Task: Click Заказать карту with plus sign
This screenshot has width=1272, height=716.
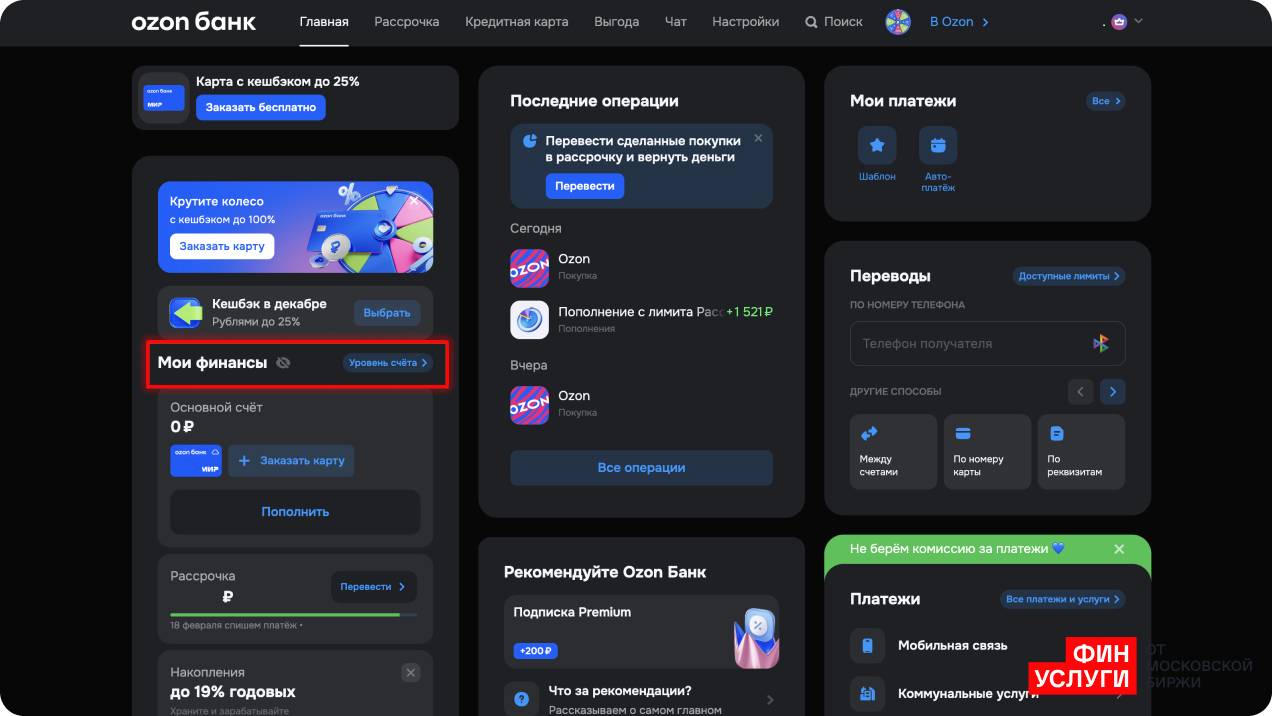Action: click(291, 461)
